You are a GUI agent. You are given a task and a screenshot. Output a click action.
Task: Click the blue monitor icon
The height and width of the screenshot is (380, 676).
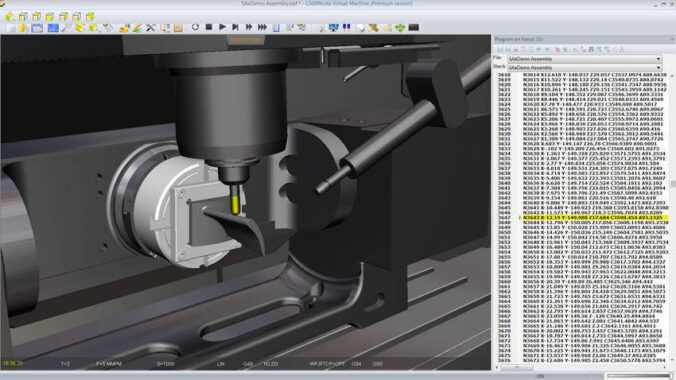coord(334,28)
